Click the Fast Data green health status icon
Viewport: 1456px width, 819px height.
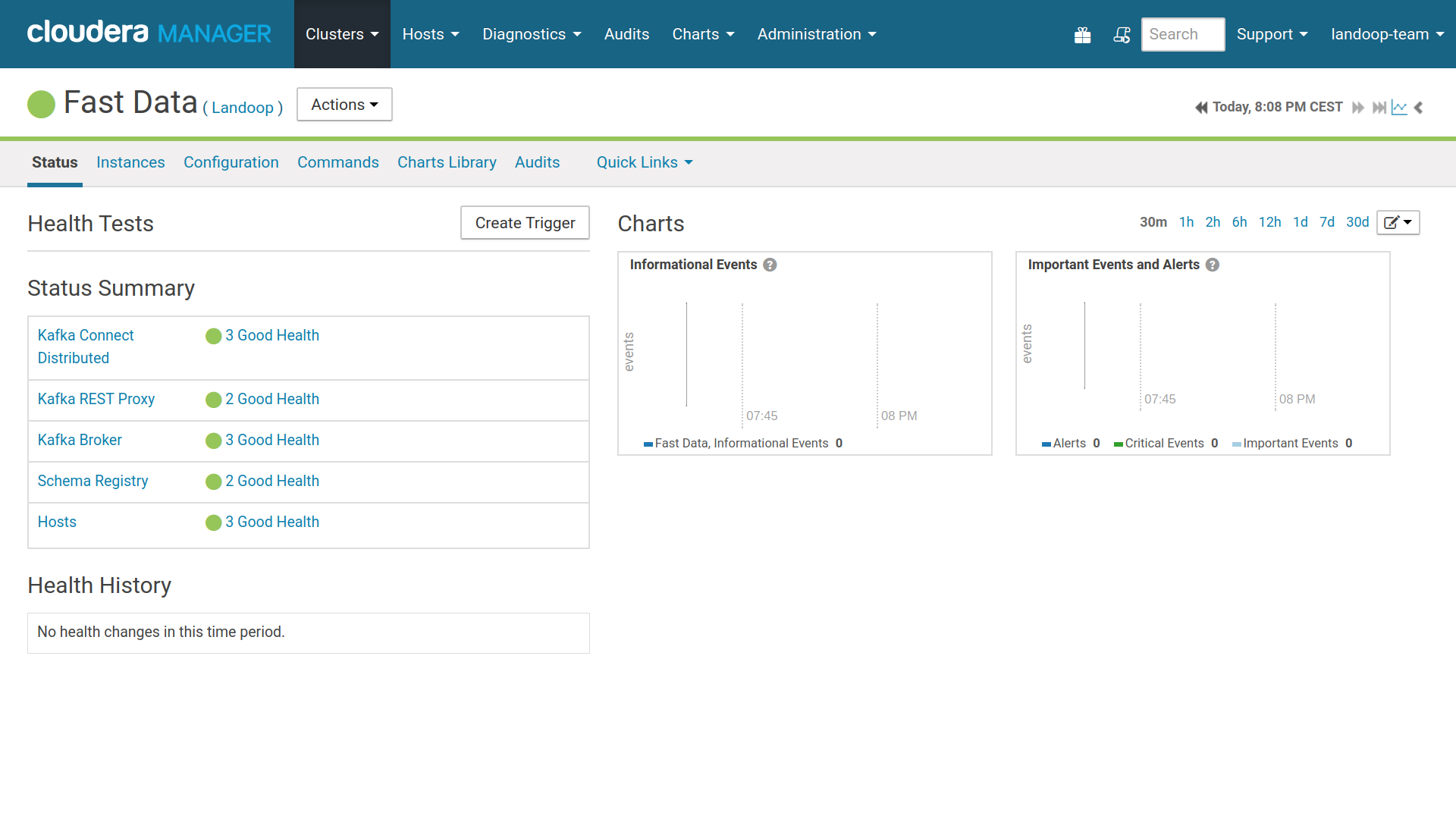point(41,104)
